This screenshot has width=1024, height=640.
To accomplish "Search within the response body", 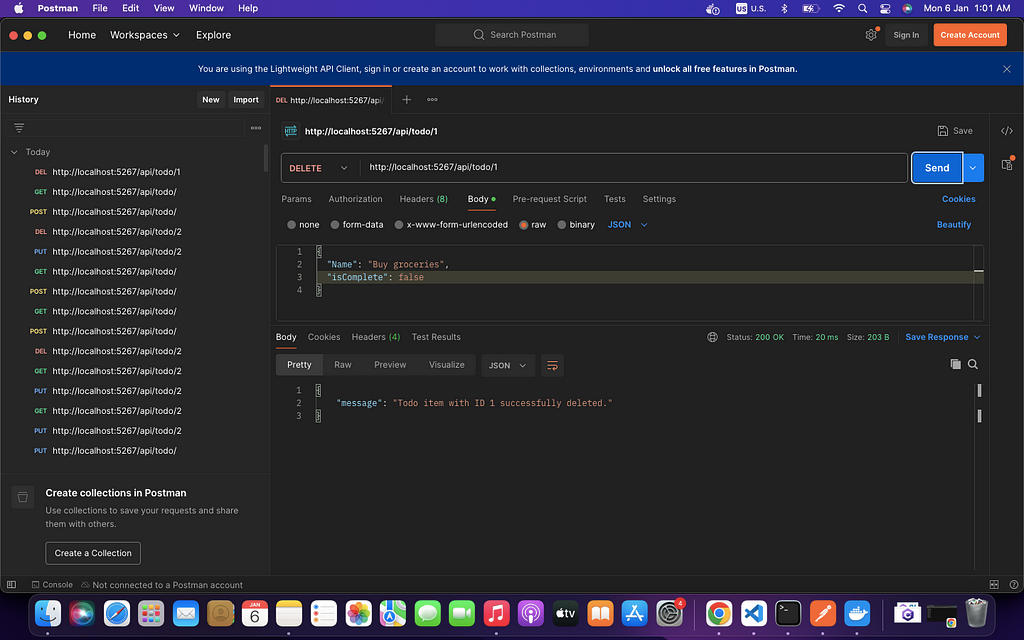I will click(x=973, y=364).
